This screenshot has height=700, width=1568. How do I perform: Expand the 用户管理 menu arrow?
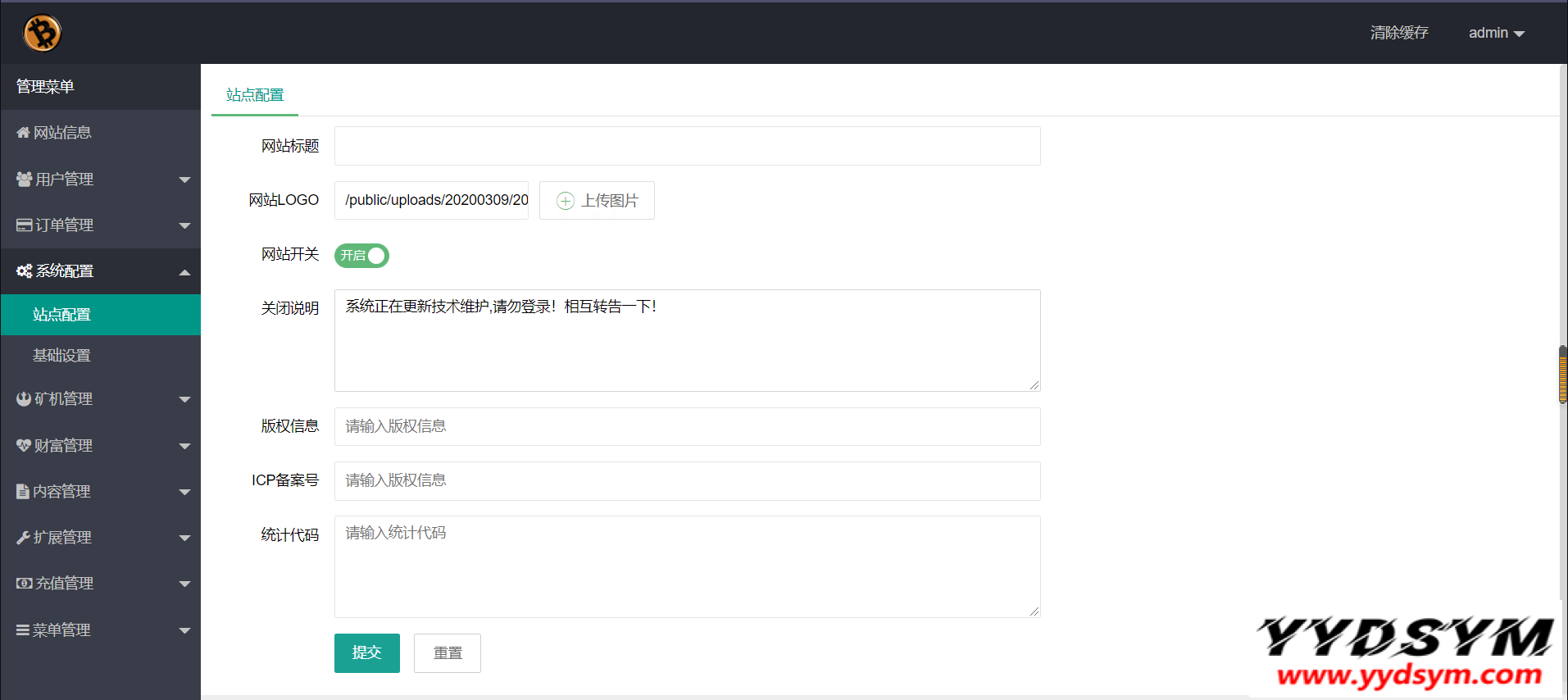click(184, 180)
